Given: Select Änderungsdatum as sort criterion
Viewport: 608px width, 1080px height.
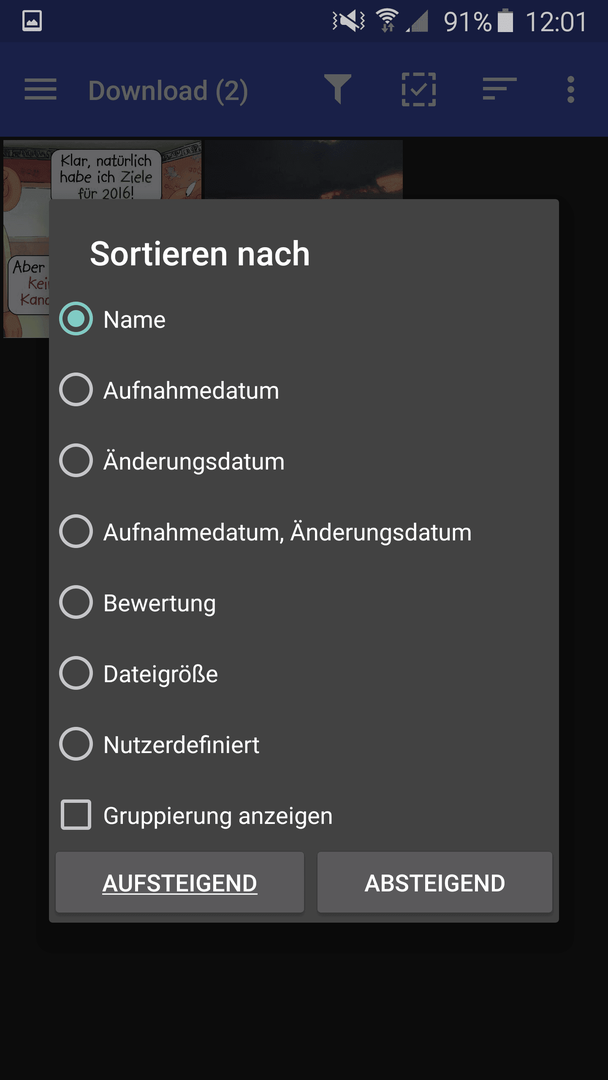Looking at the screenshot, I should 304,461.
